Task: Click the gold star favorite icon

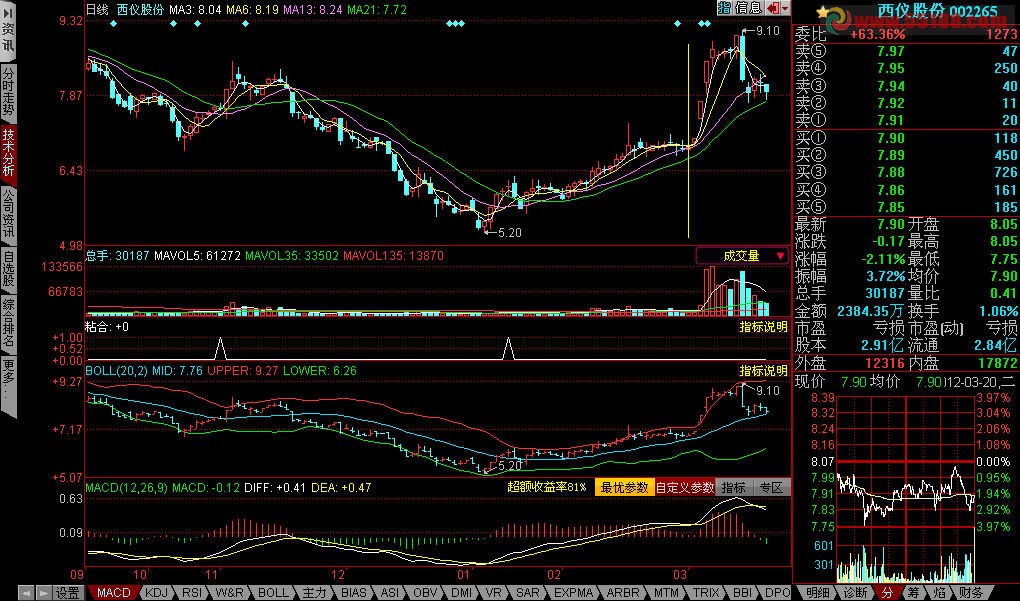Action: click(x=823, y=12)
